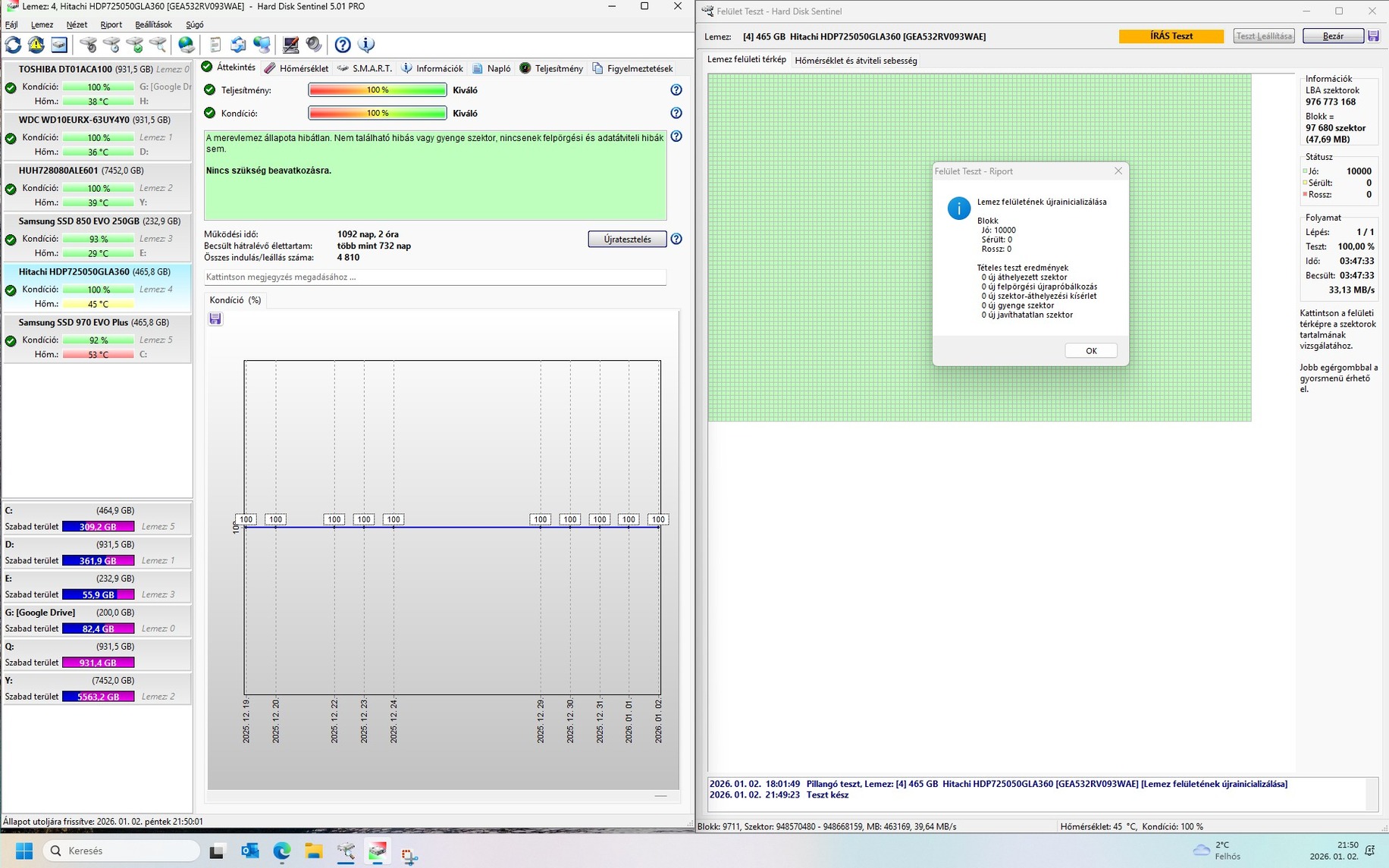Image resolution: width=1389 pixels, height=868 pixels.
Task: Click the blue info bubble toolbar icon
Action: (366, 45)
